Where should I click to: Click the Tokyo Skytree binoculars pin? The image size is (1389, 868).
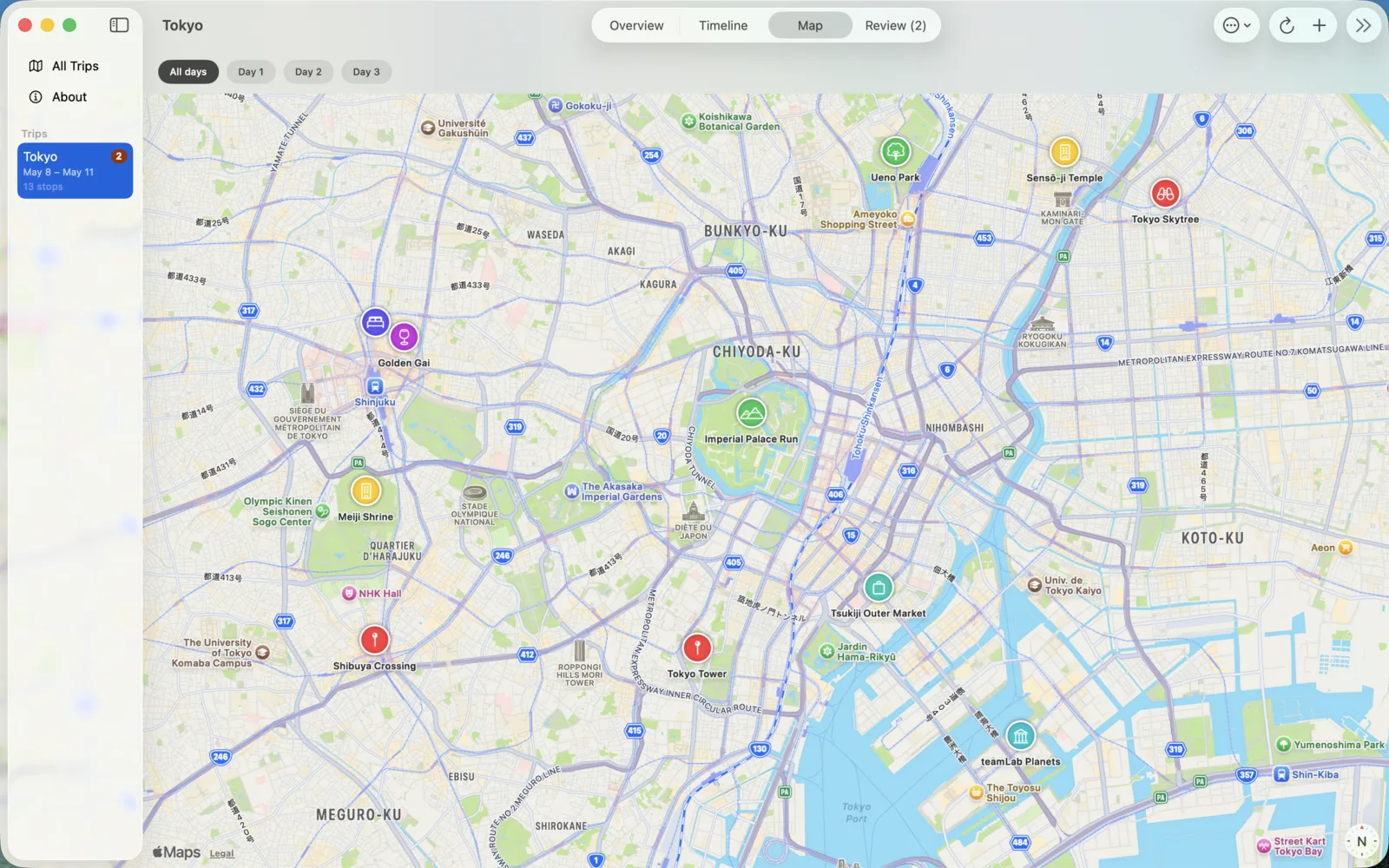point(1165,194)
